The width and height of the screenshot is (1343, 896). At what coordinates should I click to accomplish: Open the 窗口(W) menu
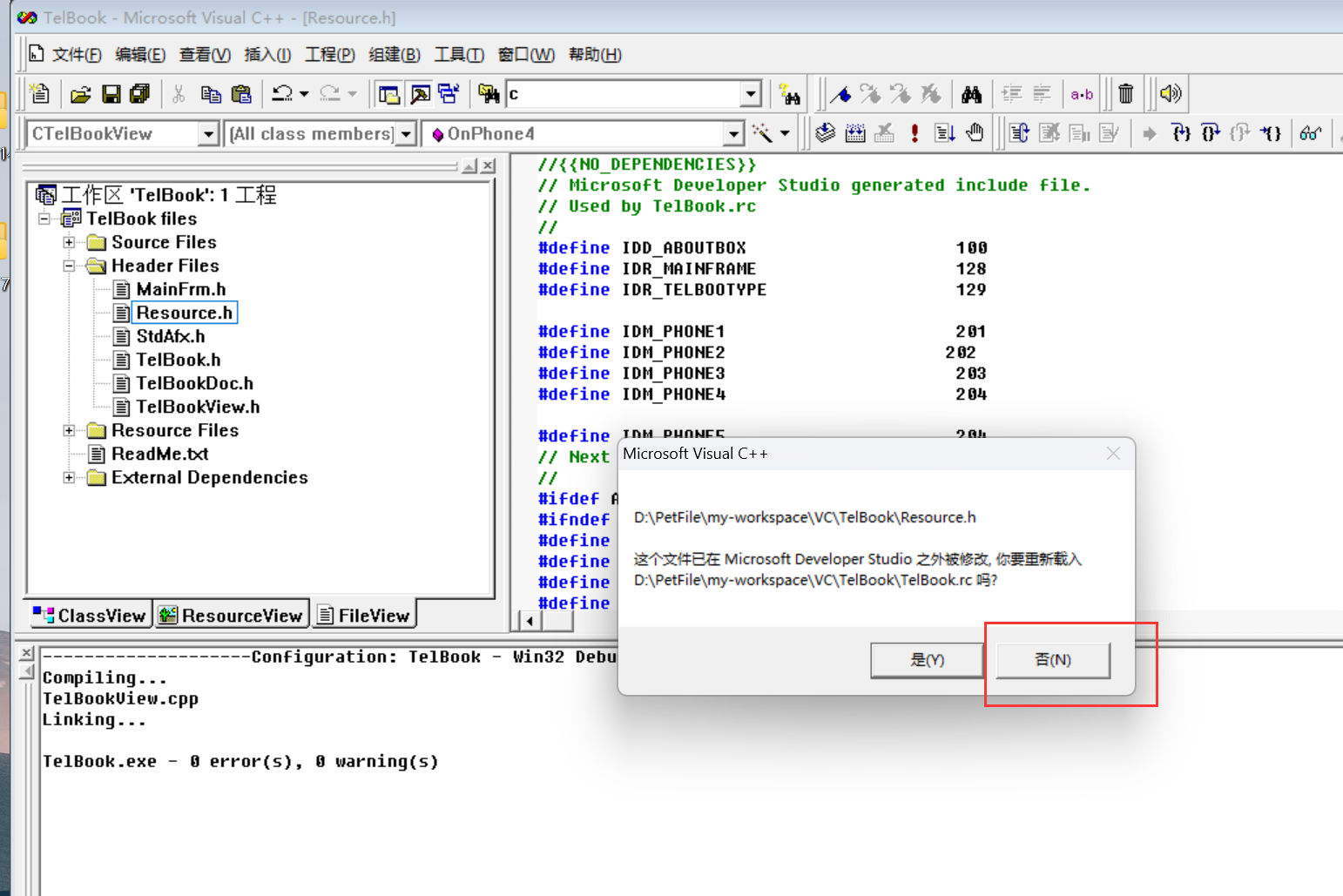526,55
